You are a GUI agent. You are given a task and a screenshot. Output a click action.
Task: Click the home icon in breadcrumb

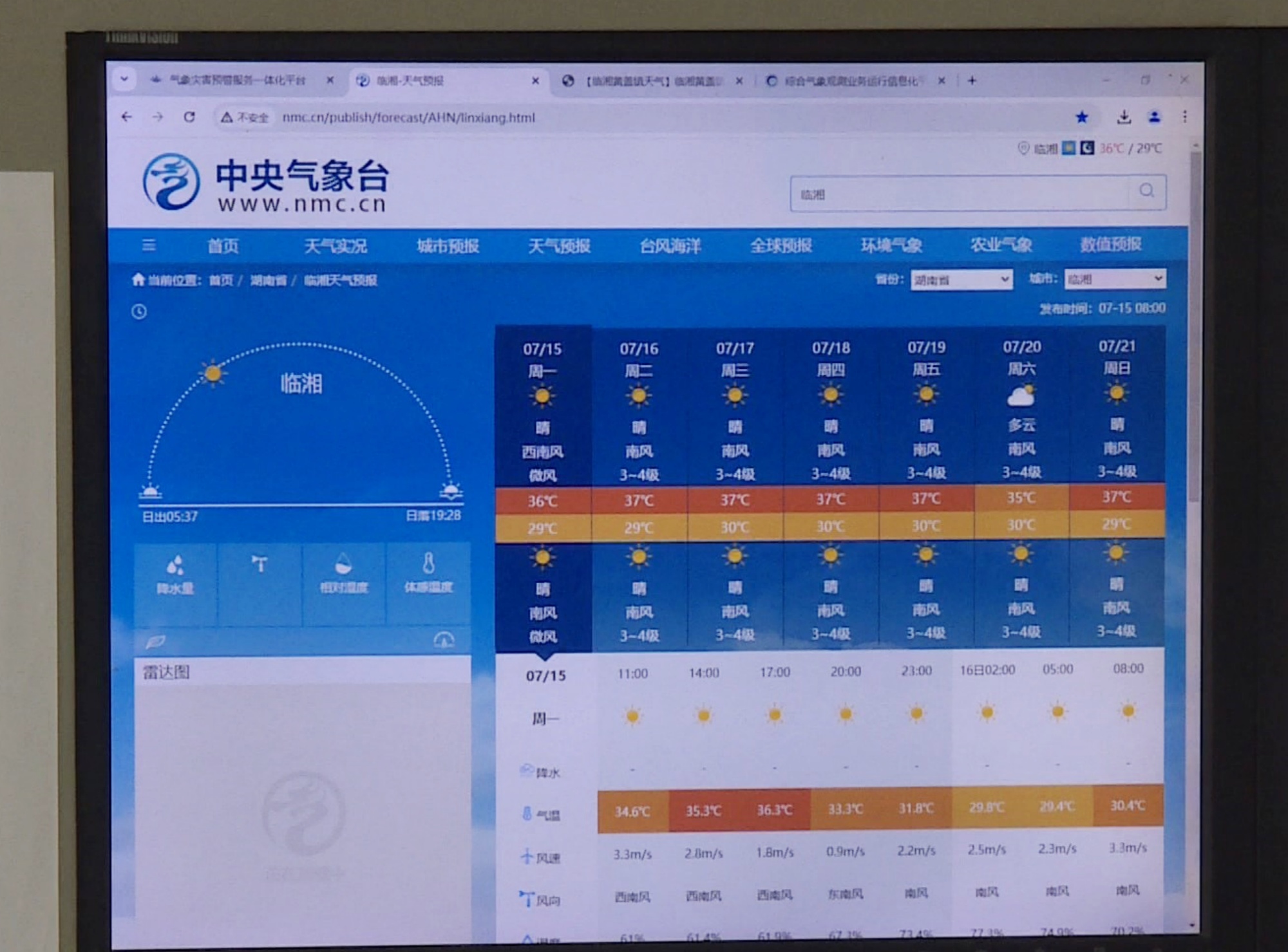138,279
